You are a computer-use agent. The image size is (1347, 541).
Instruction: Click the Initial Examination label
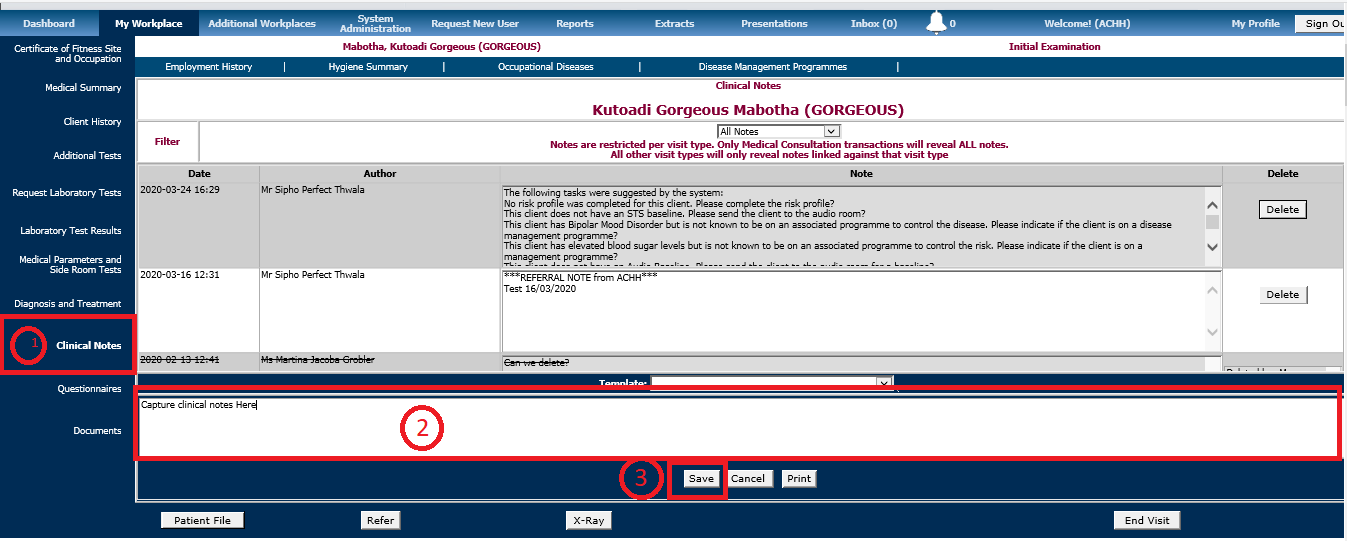point(1054,47)
